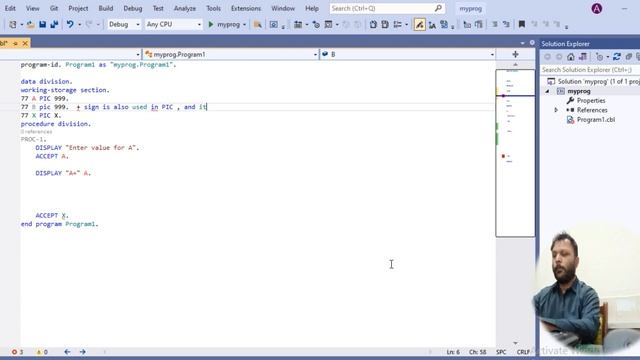This screenshot has width=640, height=360.
Task: Open the Build menu
Action: 106,8
